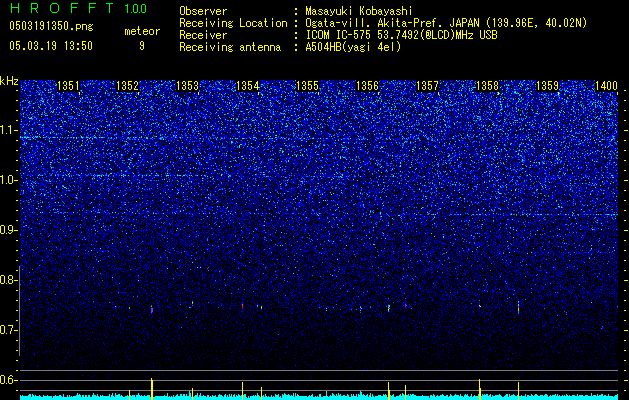Click the Ogata-vill. Akita-Pref. JAPAN location text
The image size is (629, 400).
(446, 23)
